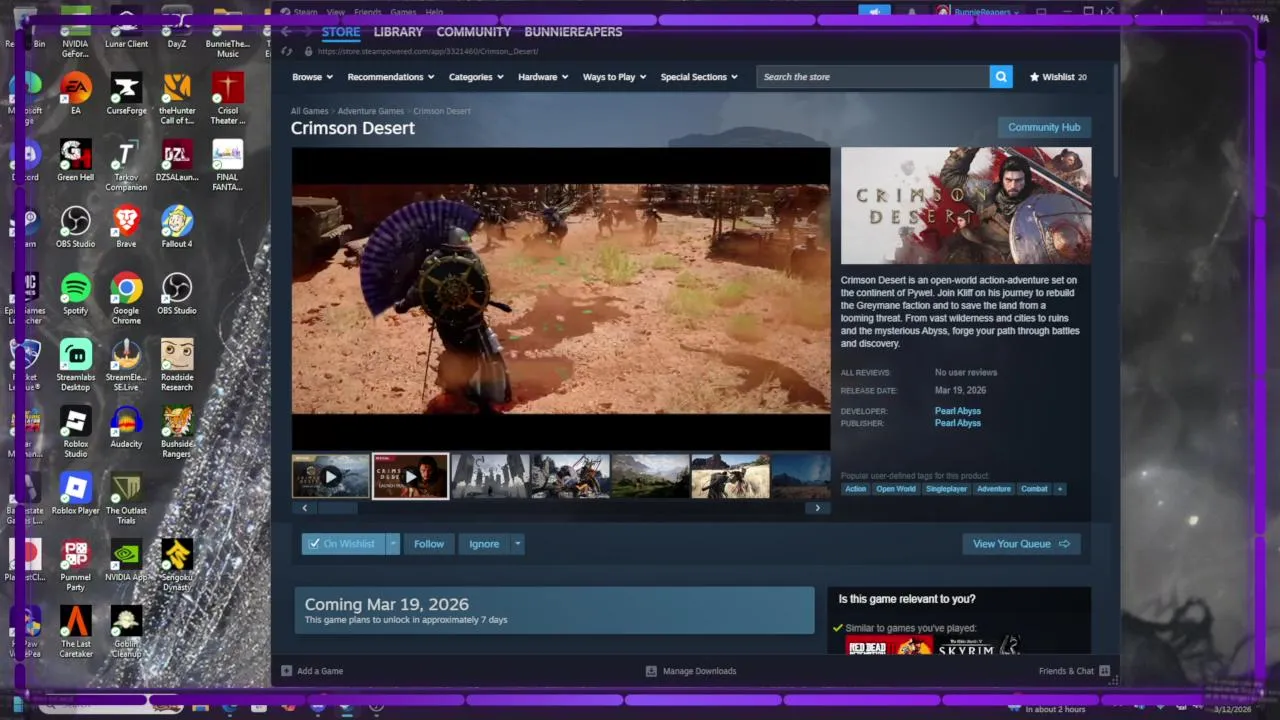Open the Bushside Rangers desktop icon
This screenshot has height=720, width=1280.
177,432
